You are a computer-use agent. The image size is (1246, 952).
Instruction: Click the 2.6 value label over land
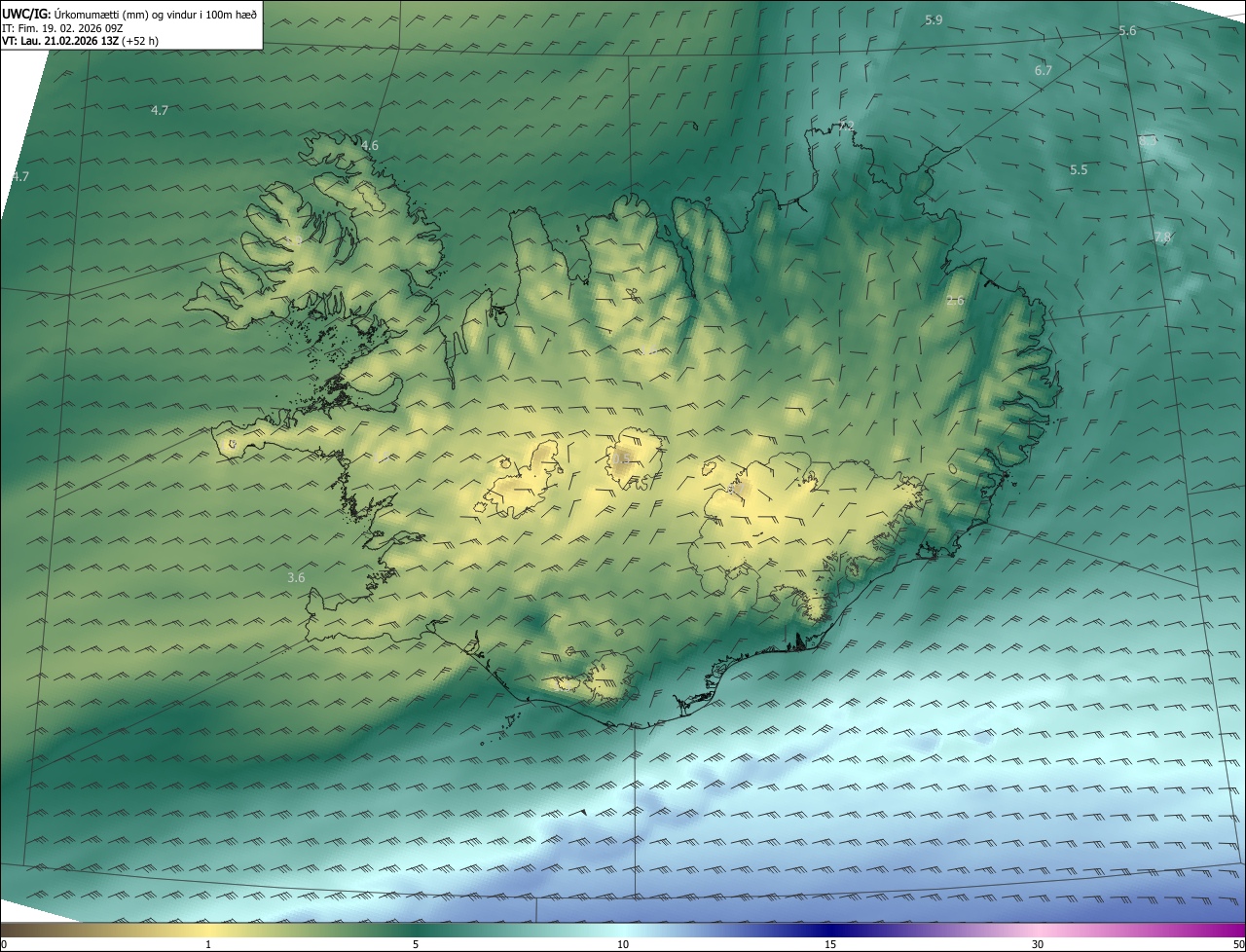click(955, 301)
